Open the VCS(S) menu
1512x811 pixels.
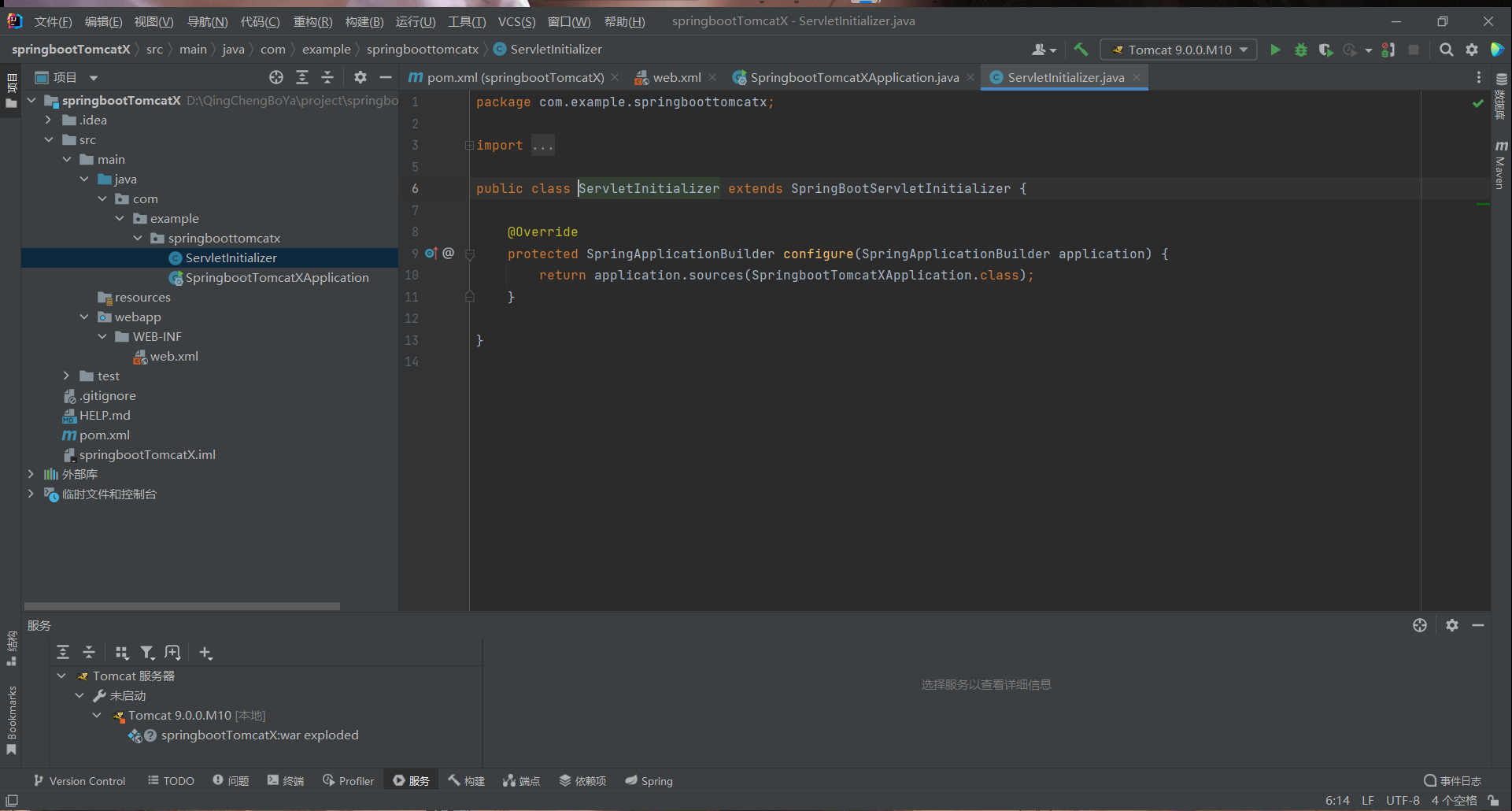pos(516,21)
